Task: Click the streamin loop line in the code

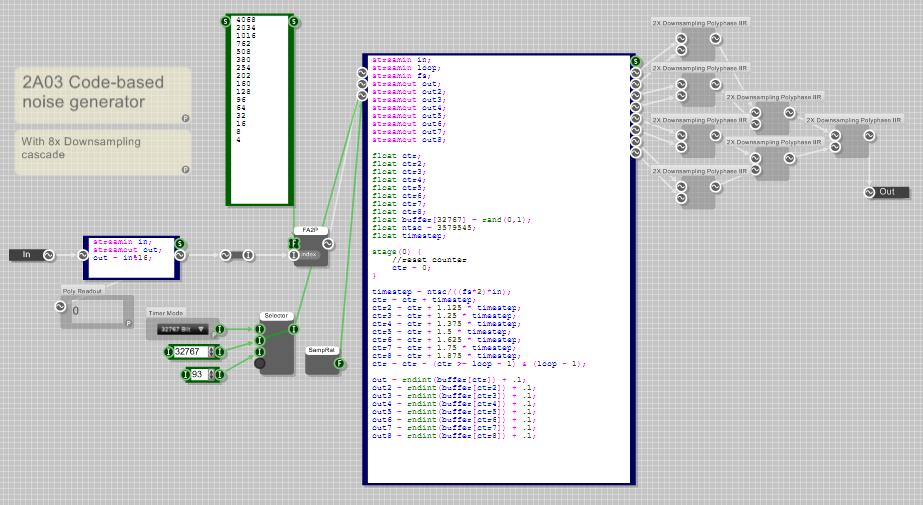Action: point(406,68)
